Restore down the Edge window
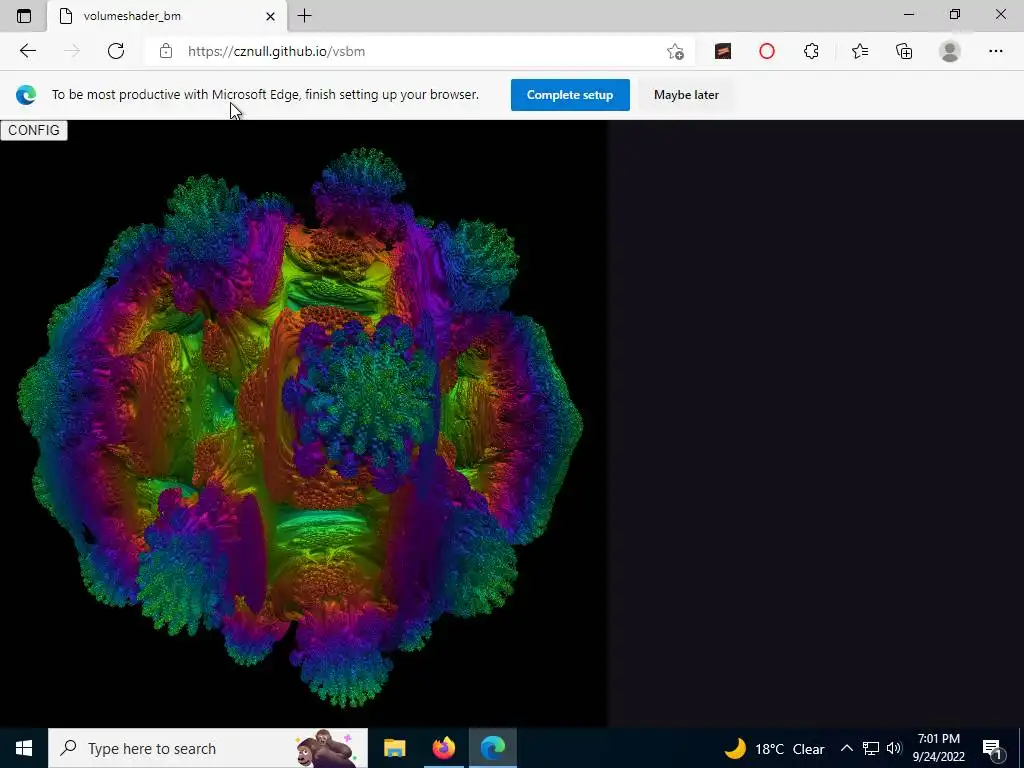 tap(955, 14)
